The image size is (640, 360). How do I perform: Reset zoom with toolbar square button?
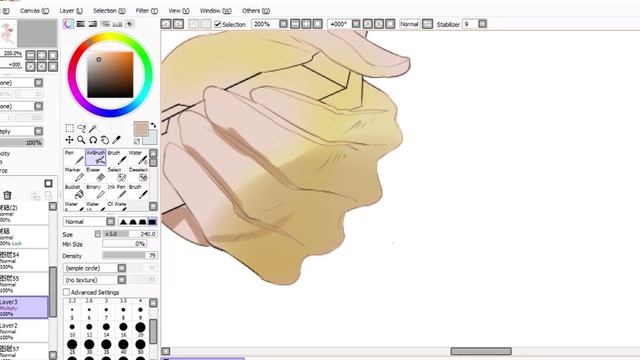coord(318,24)
